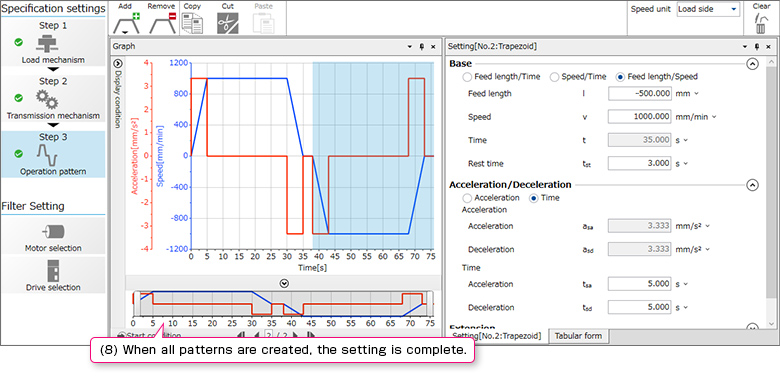Click the Acceleration time tsa input field

(x=640, y=284)
